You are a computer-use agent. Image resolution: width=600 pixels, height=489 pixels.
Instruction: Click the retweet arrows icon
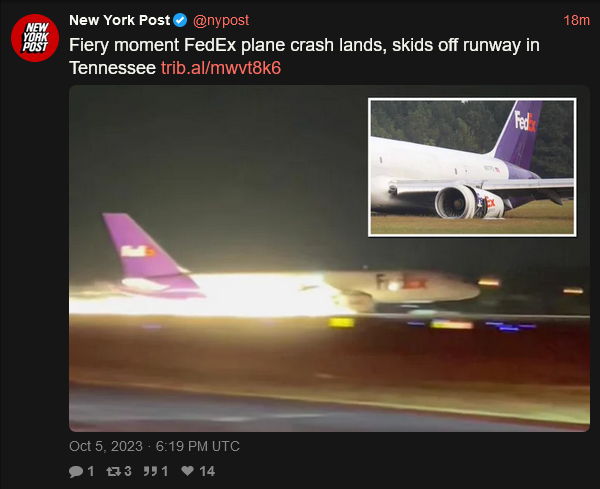[x=113, y=471]
